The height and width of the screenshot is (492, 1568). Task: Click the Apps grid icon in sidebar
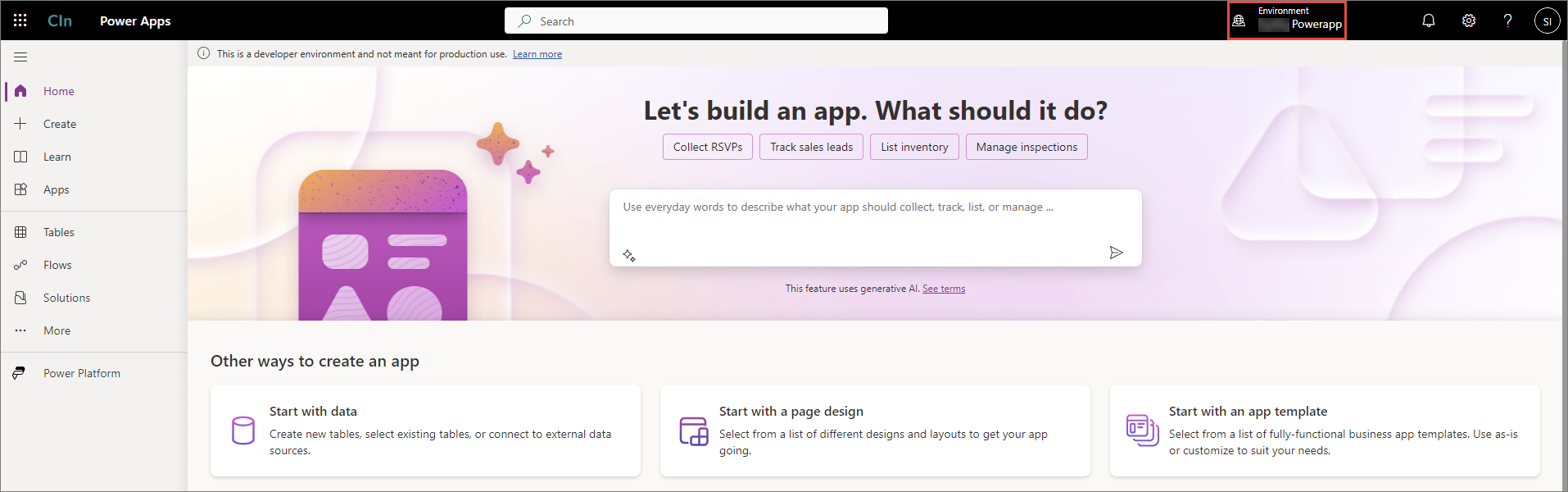20,189
